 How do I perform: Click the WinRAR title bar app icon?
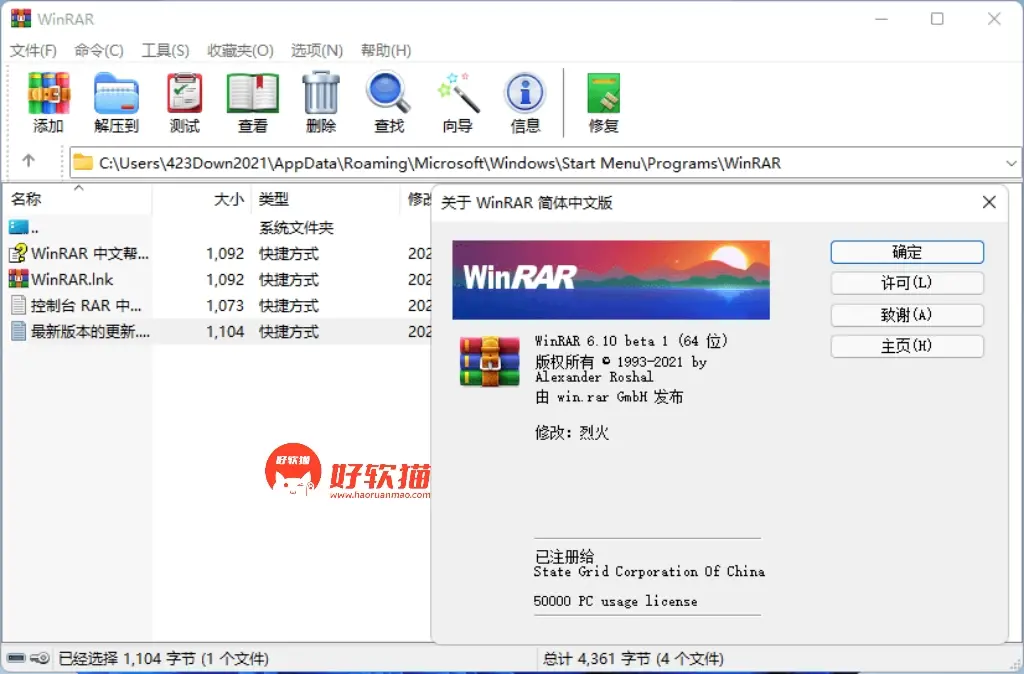pyautogui.click(x=21, y=18)
